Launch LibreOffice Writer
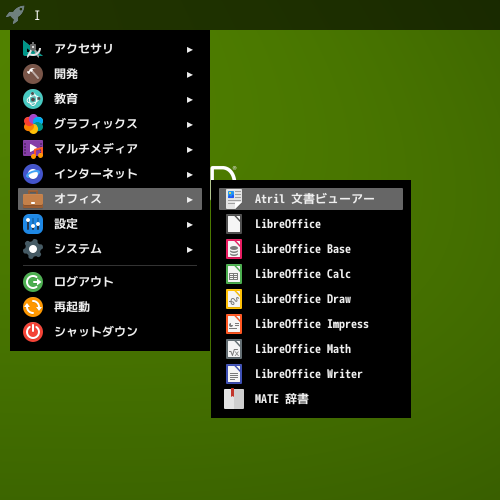The width and height of the screenshot is (500, 500). pyautogui.click(x=311, y=374)
